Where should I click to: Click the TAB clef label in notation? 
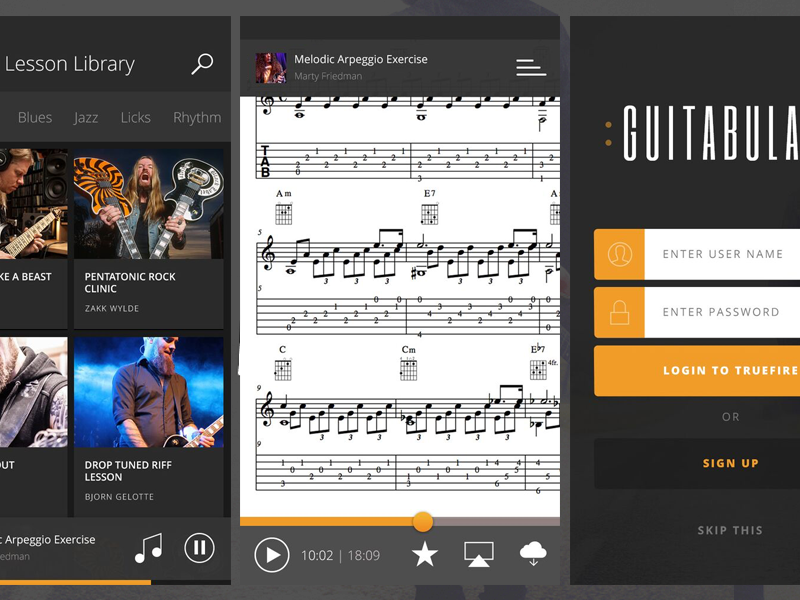(265, 161)
